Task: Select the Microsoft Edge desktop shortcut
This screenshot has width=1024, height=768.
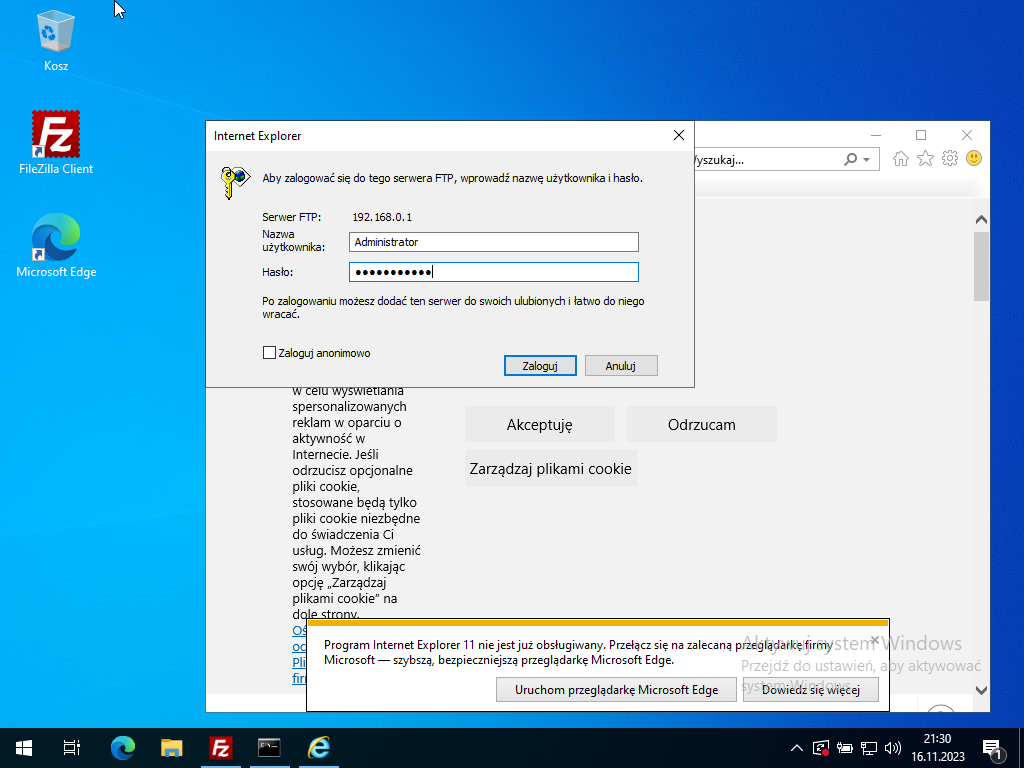Action: 56,246
